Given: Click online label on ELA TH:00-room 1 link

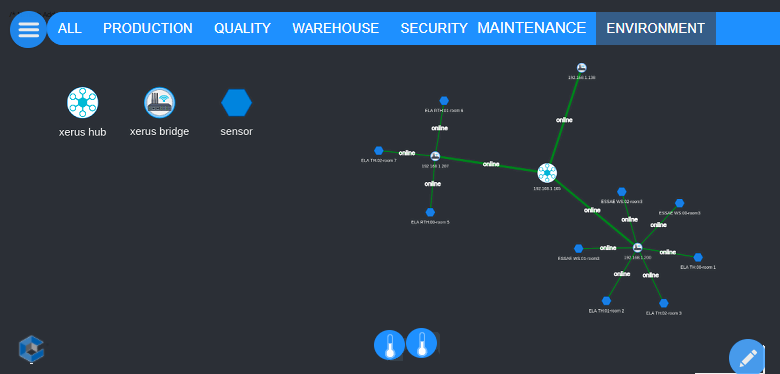Looking at the screenshot, I should click(668, 252).
